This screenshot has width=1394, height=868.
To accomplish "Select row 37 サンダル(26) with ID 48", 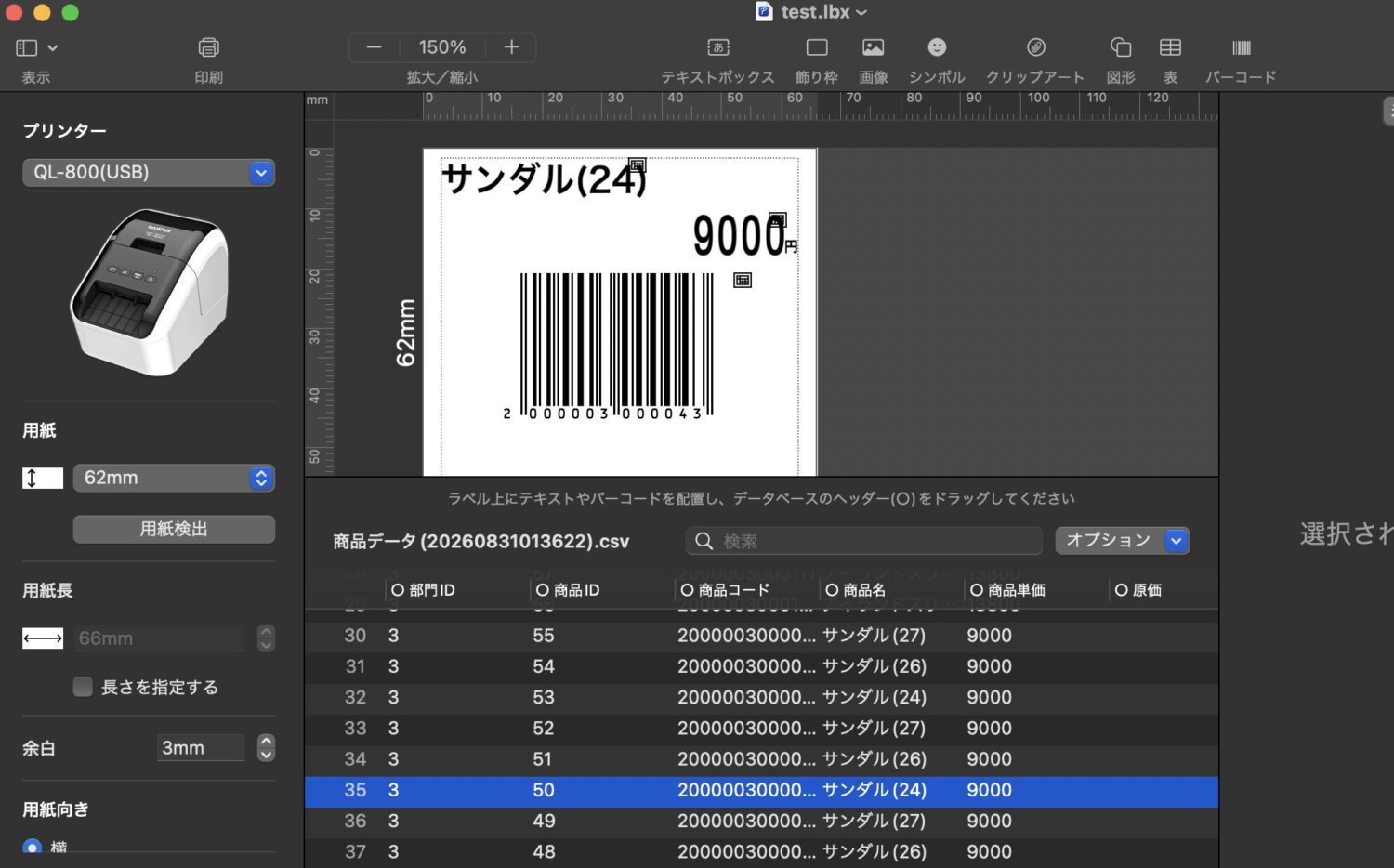I will 761,851.
